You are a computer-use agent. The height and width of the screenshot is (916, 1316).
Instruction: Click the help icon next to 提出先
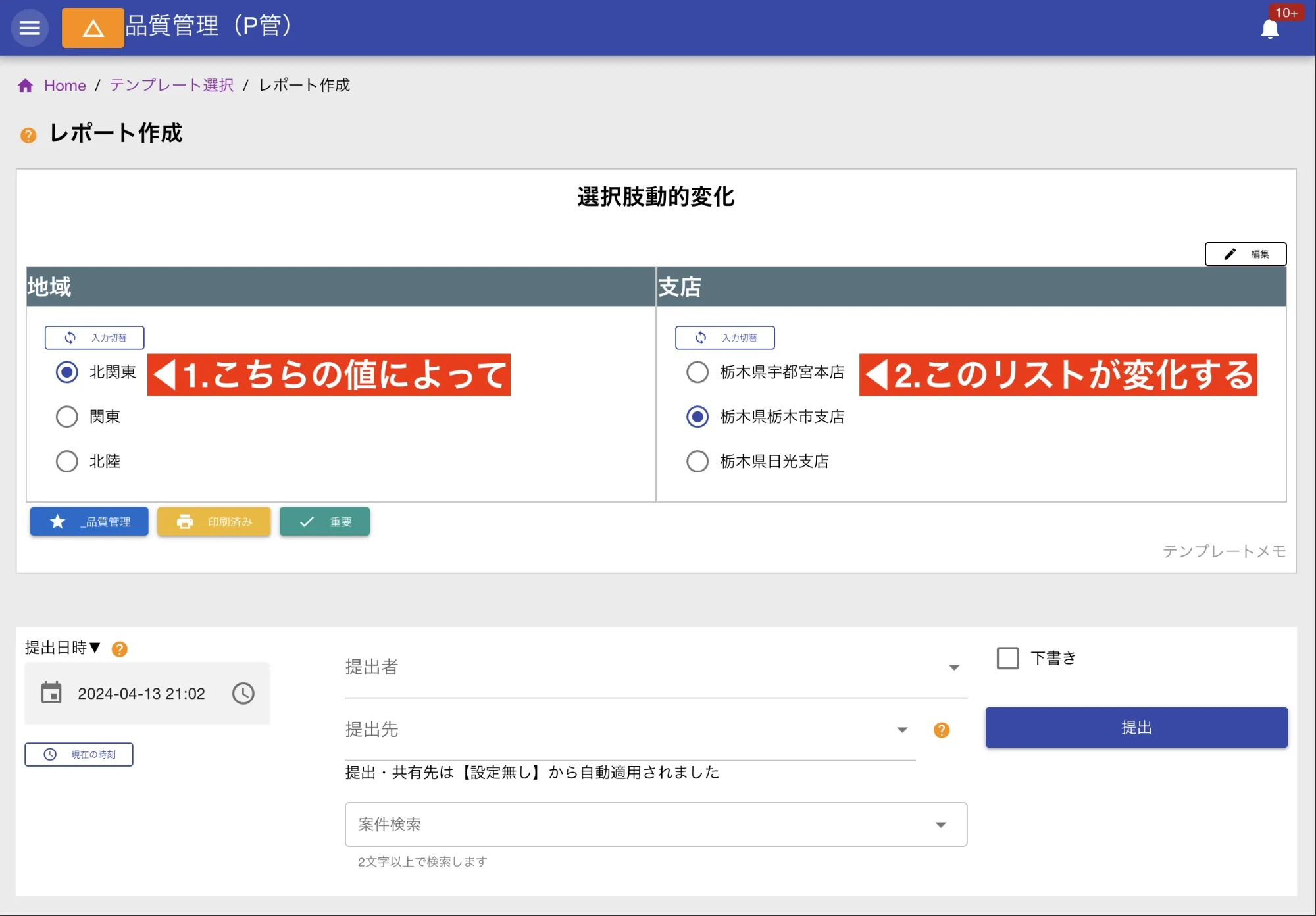pyautogui.click(x=941, y=730)
